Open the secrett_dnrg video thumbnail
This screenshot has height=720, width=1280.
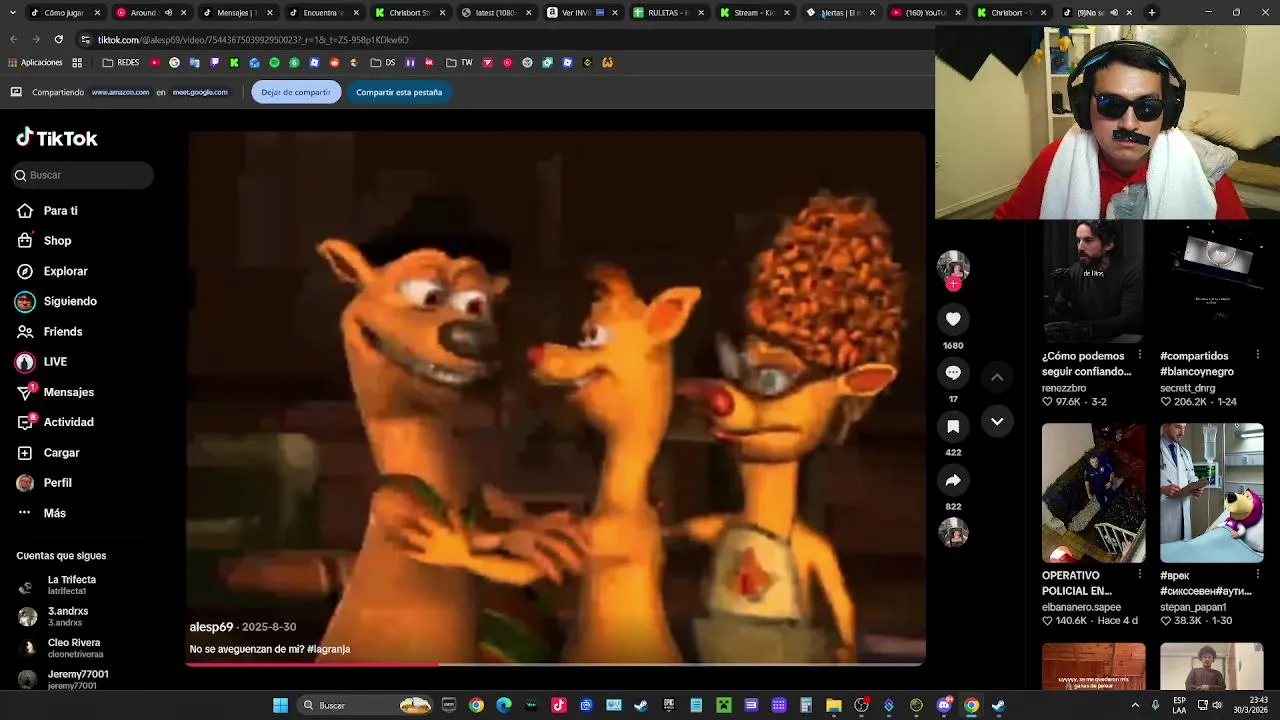[1211, 281]
